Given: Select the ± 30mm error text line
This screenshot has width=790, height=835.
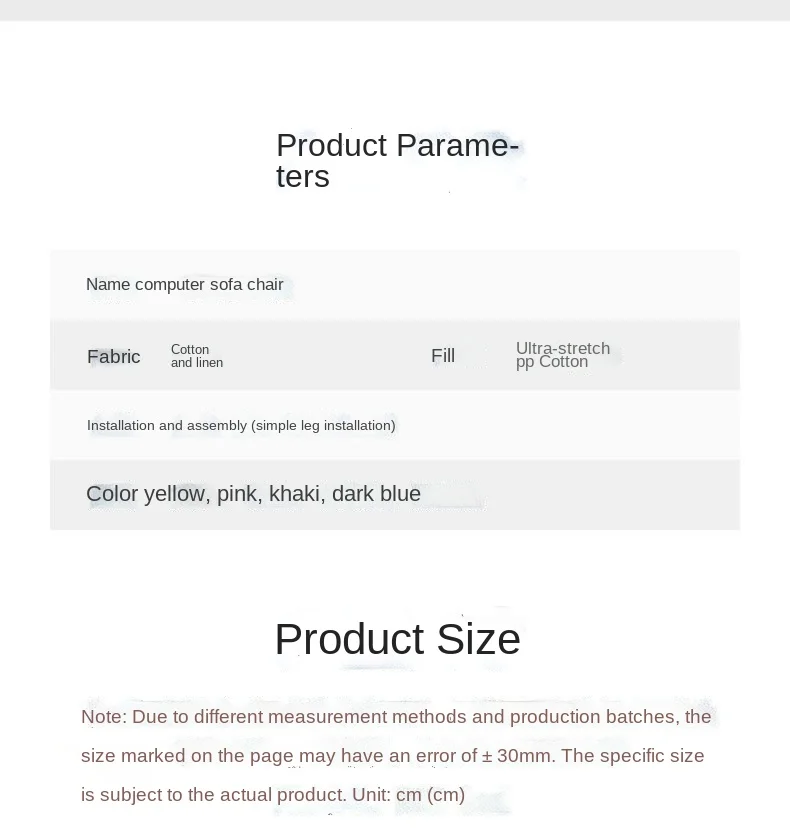Looking at the screenshot, I should (393, 755).
